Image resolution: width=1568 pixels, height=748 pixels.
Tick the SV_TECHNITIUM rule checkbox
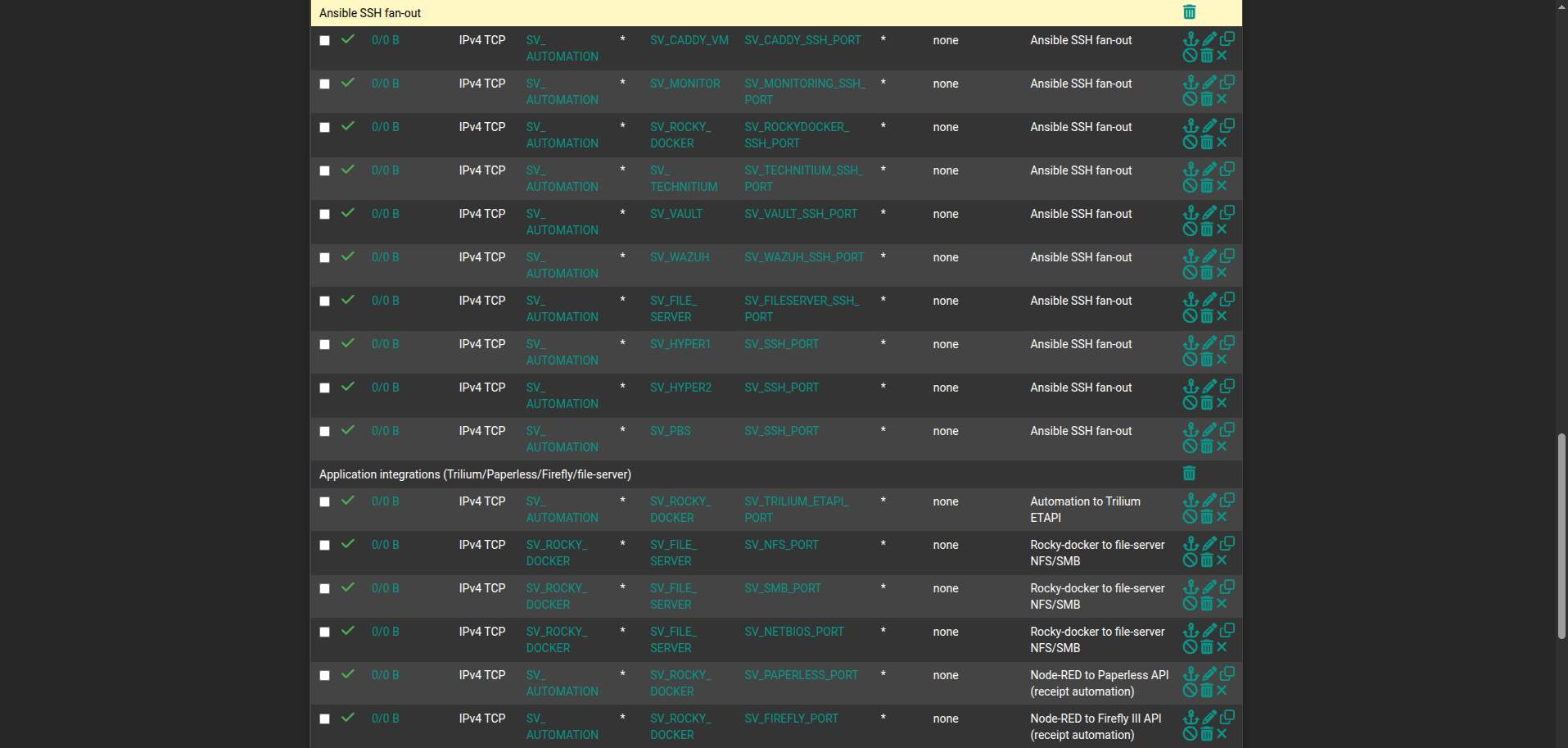pyautogui.click(x=325, y=170)
